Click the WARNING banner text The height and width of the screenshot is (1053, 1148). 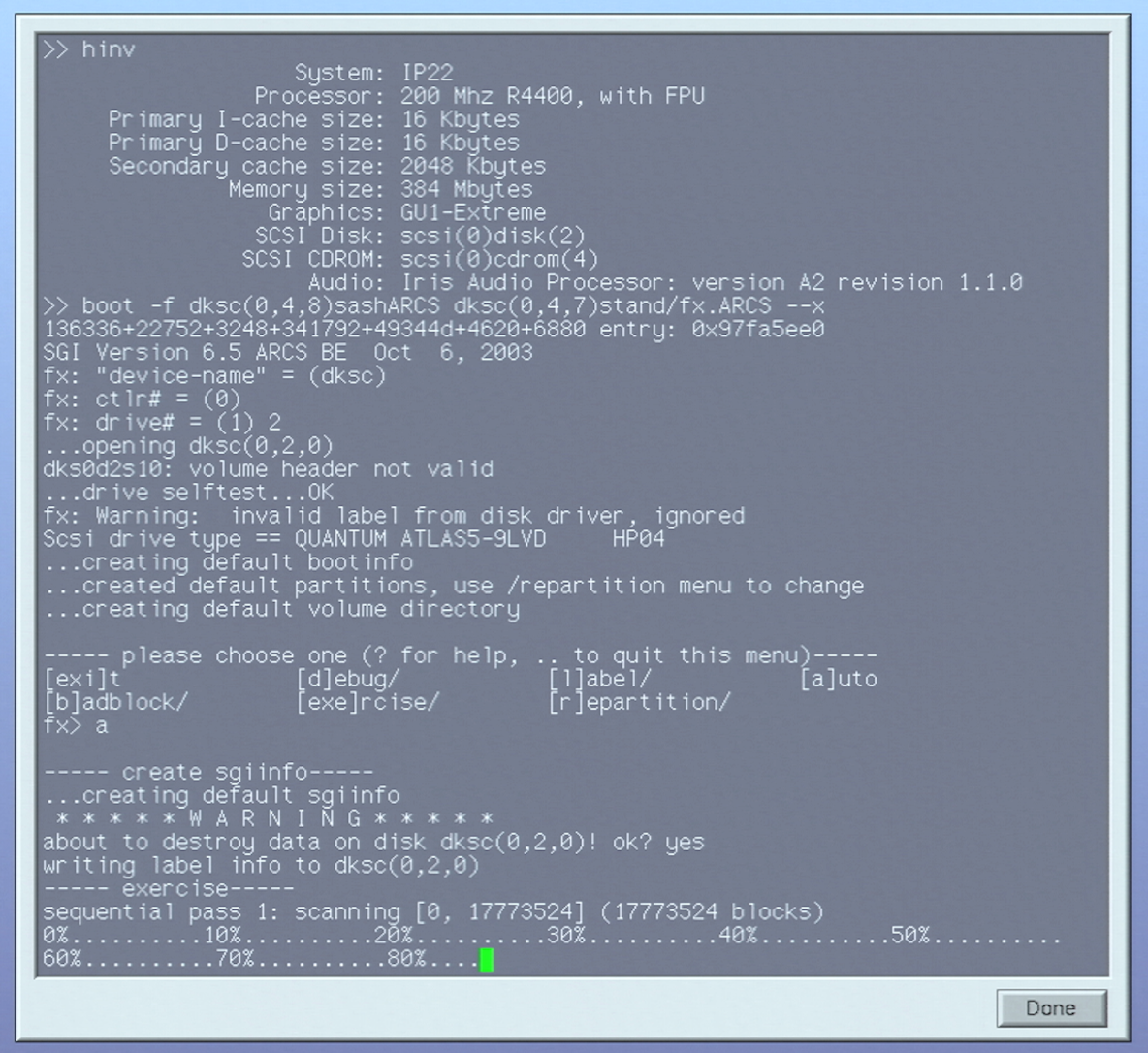(x=269, y=819)
